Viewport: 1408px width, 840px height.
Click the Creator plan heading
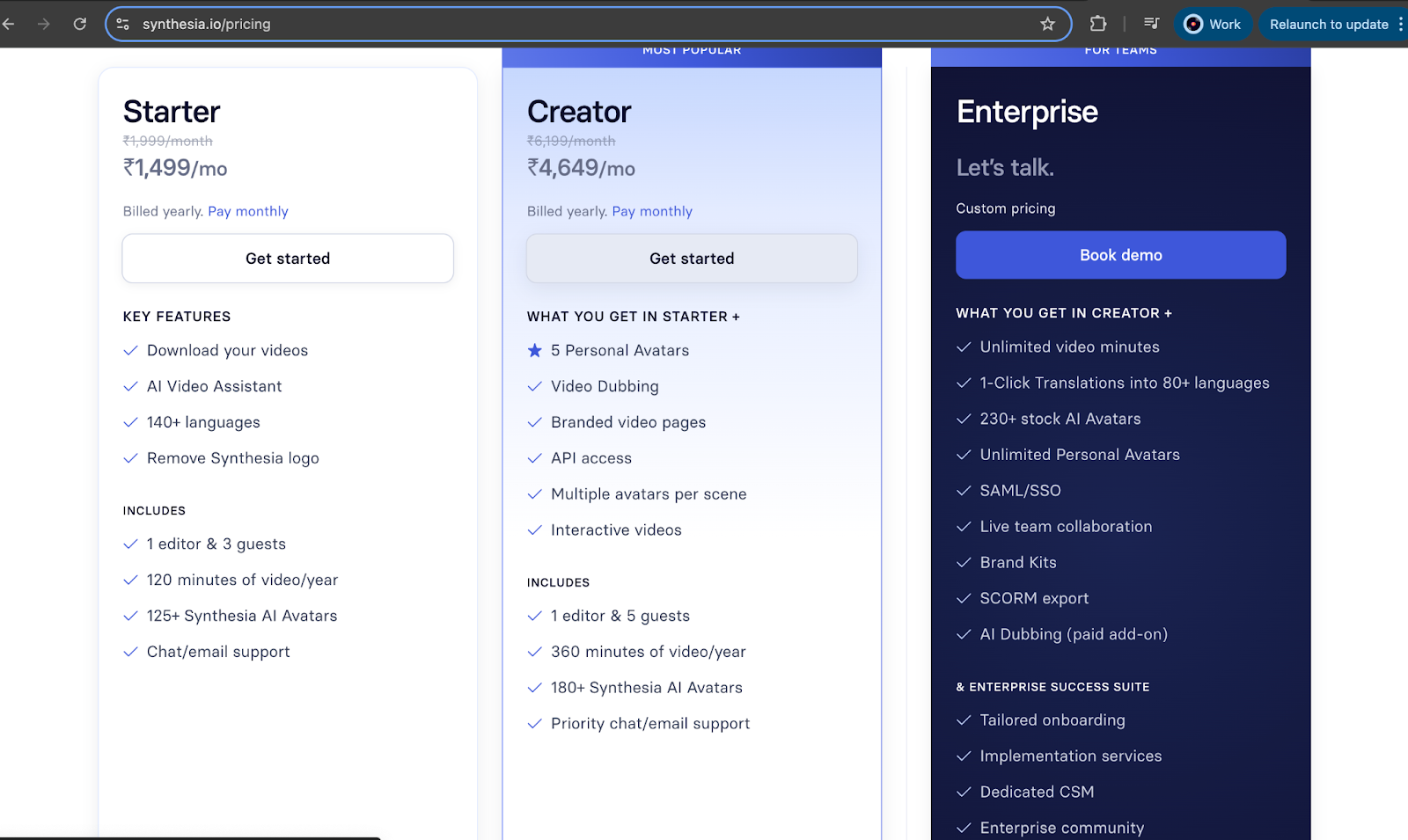[579, 112]
